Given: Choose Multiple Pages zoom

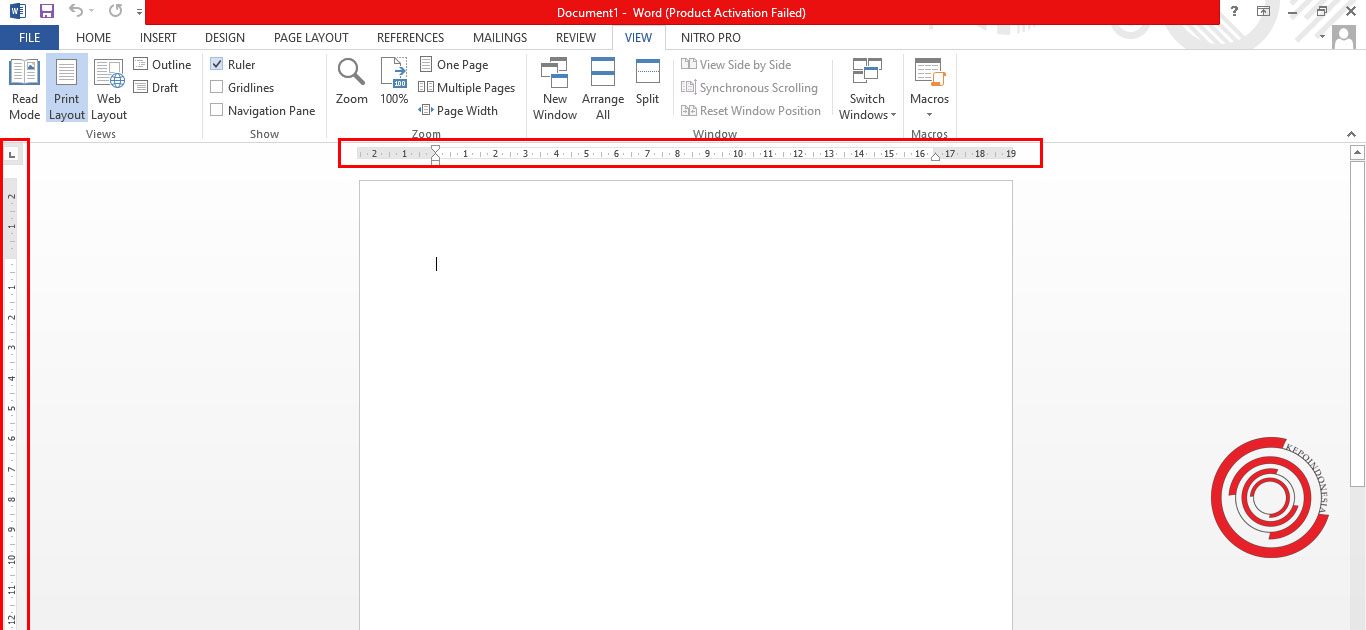Looking at the screenshot, I should tap(467, 88).
